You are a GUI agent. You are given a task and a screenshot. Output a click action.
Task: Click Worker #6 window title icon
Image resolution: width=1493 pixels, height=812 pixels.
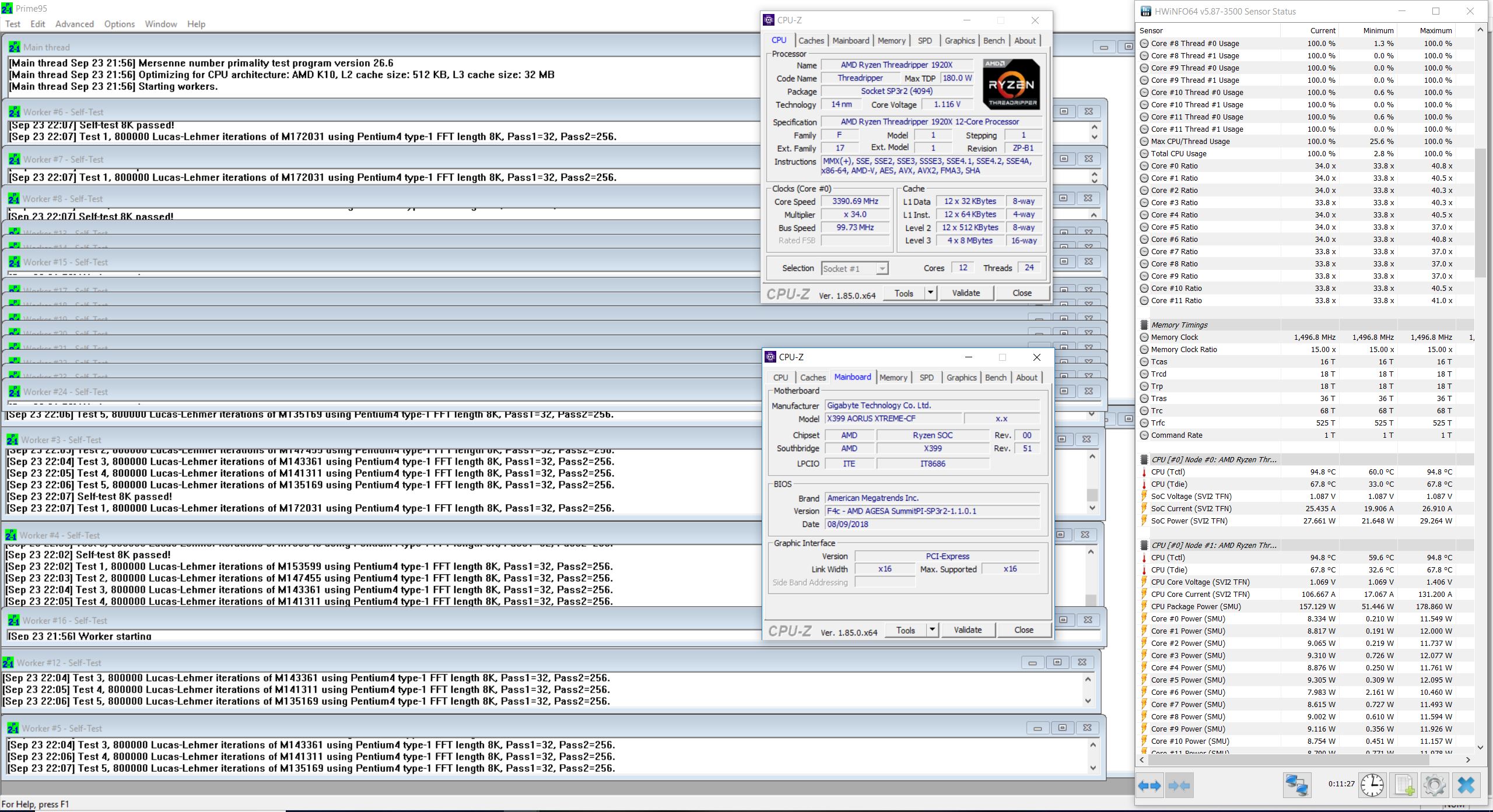pos(15,112)
